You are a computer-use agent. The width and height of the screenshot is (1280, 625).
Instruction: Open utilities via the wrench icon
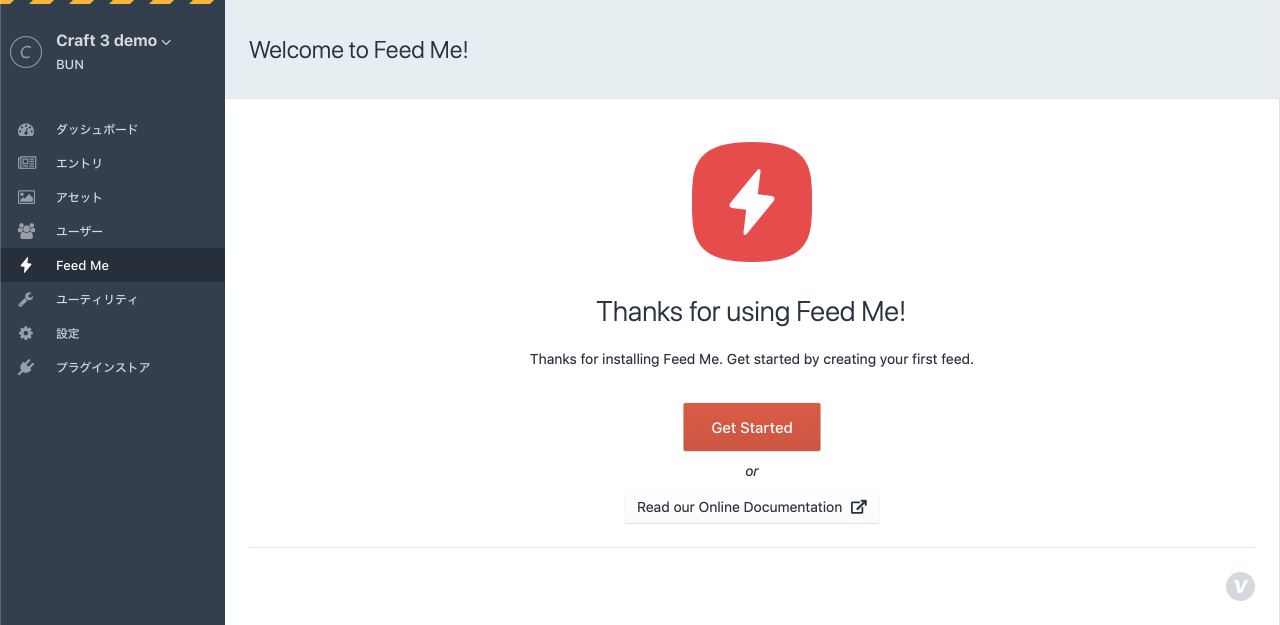click(x=26, y=299)
